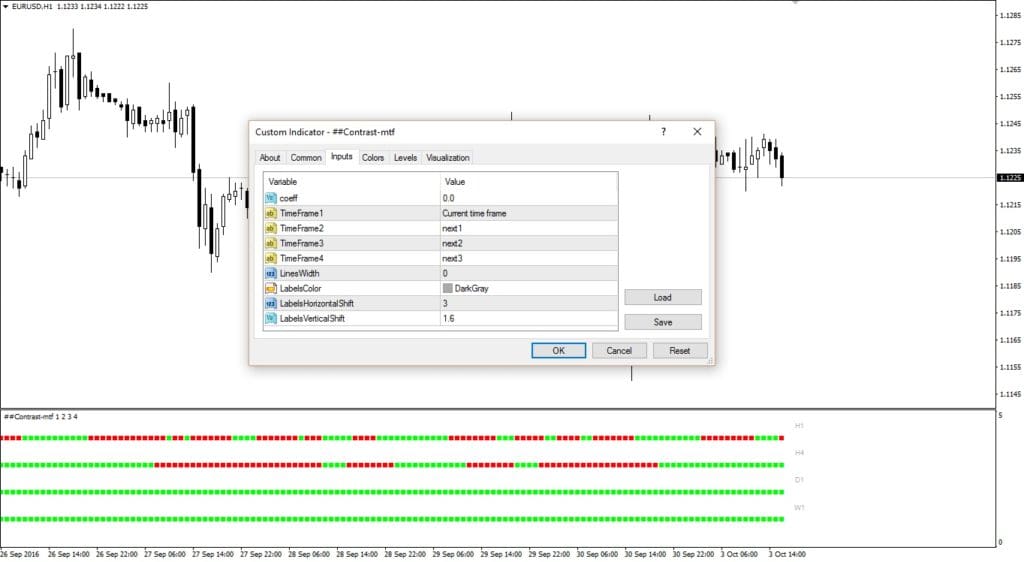Viewport: 1024px width, 562px height.
Task: Click the Cancel button
Action: [x=619, y=351]
